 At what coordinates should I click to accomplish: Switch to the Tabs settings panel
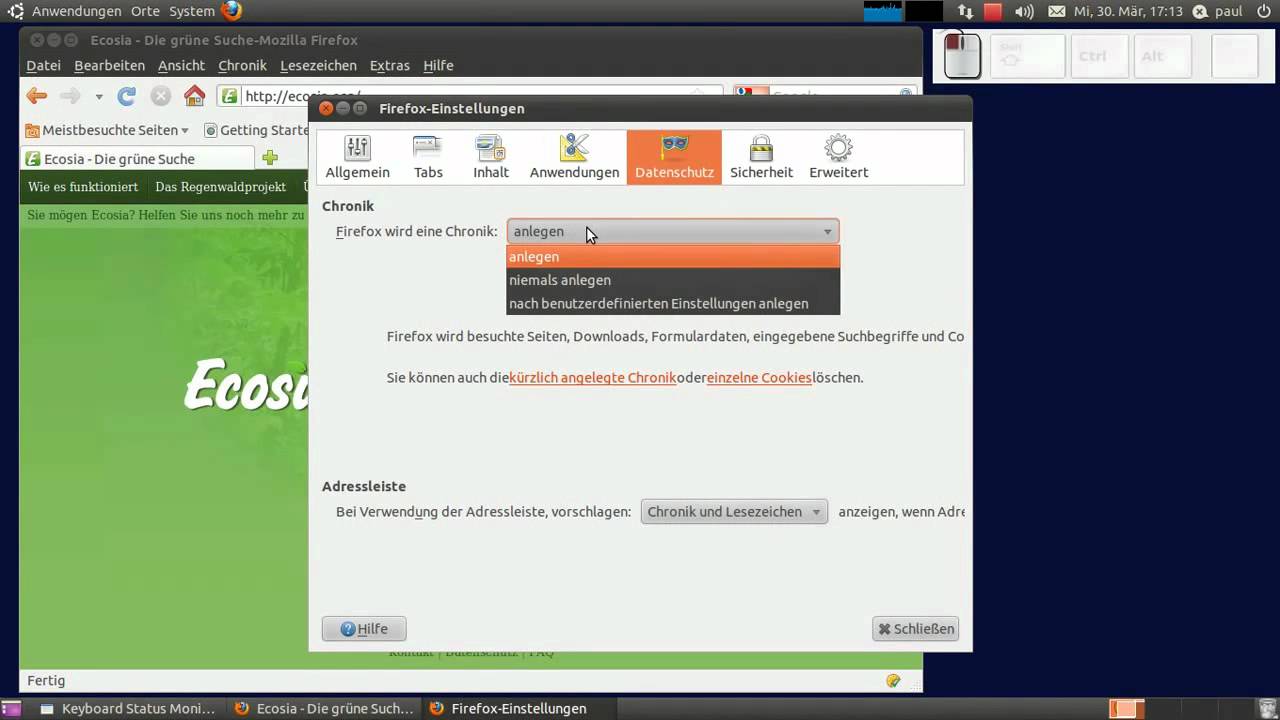[428, 157]
